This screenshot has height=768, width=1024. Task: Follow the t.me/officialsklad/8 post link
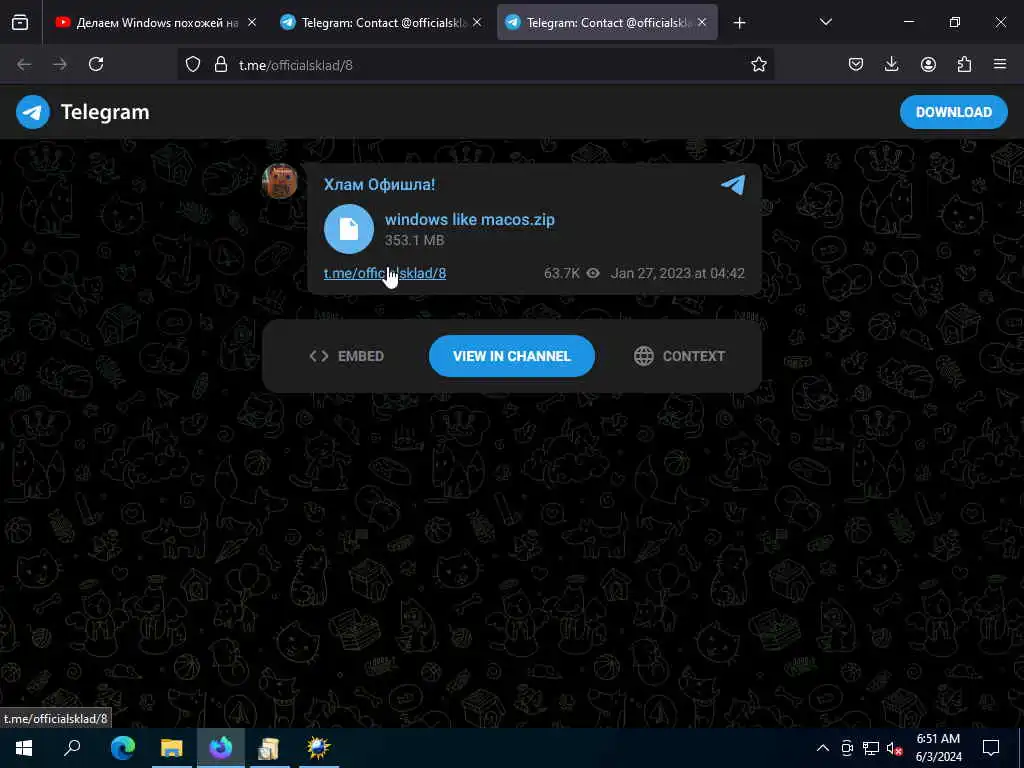385,273
